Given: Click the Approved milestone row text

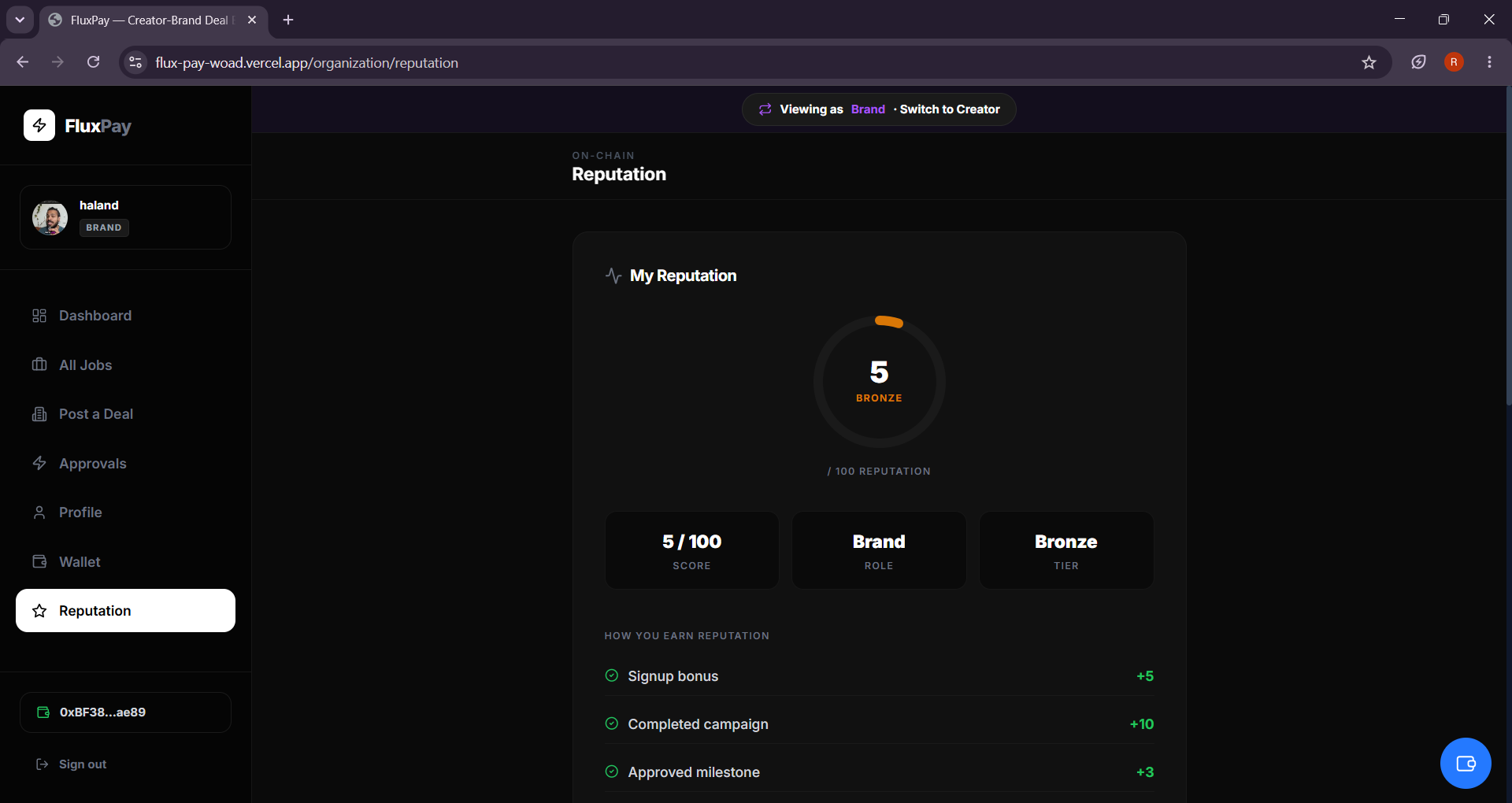Looking at the screenshot, I should tap(694, 772).
